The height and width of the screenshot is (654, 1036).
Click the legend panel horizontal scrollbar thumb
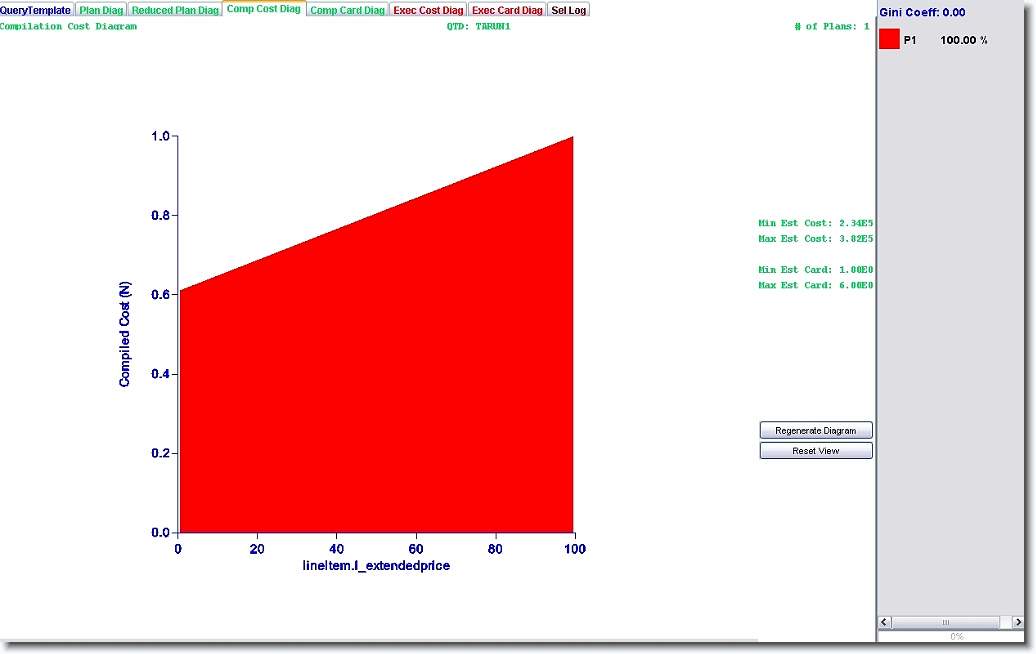coord(946,622)
